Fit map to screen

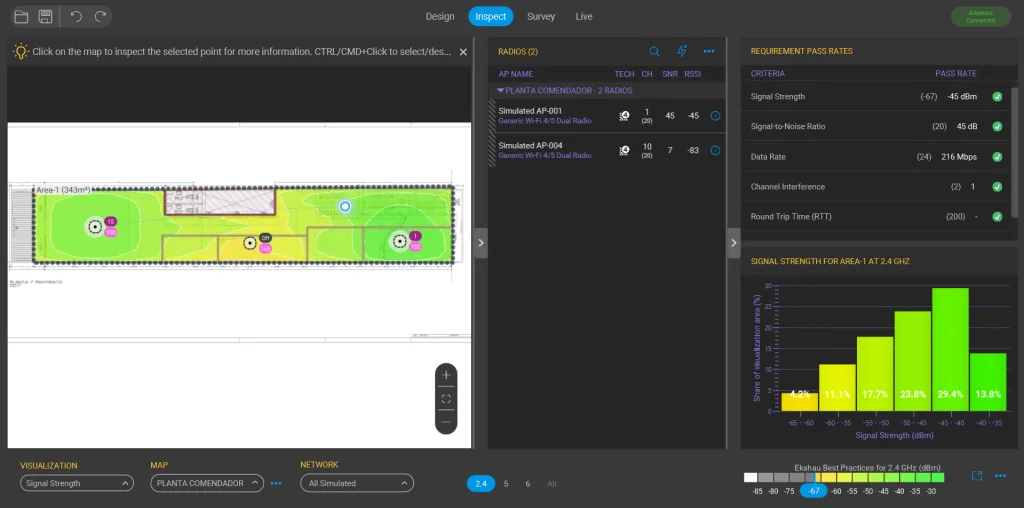point(446,398)
